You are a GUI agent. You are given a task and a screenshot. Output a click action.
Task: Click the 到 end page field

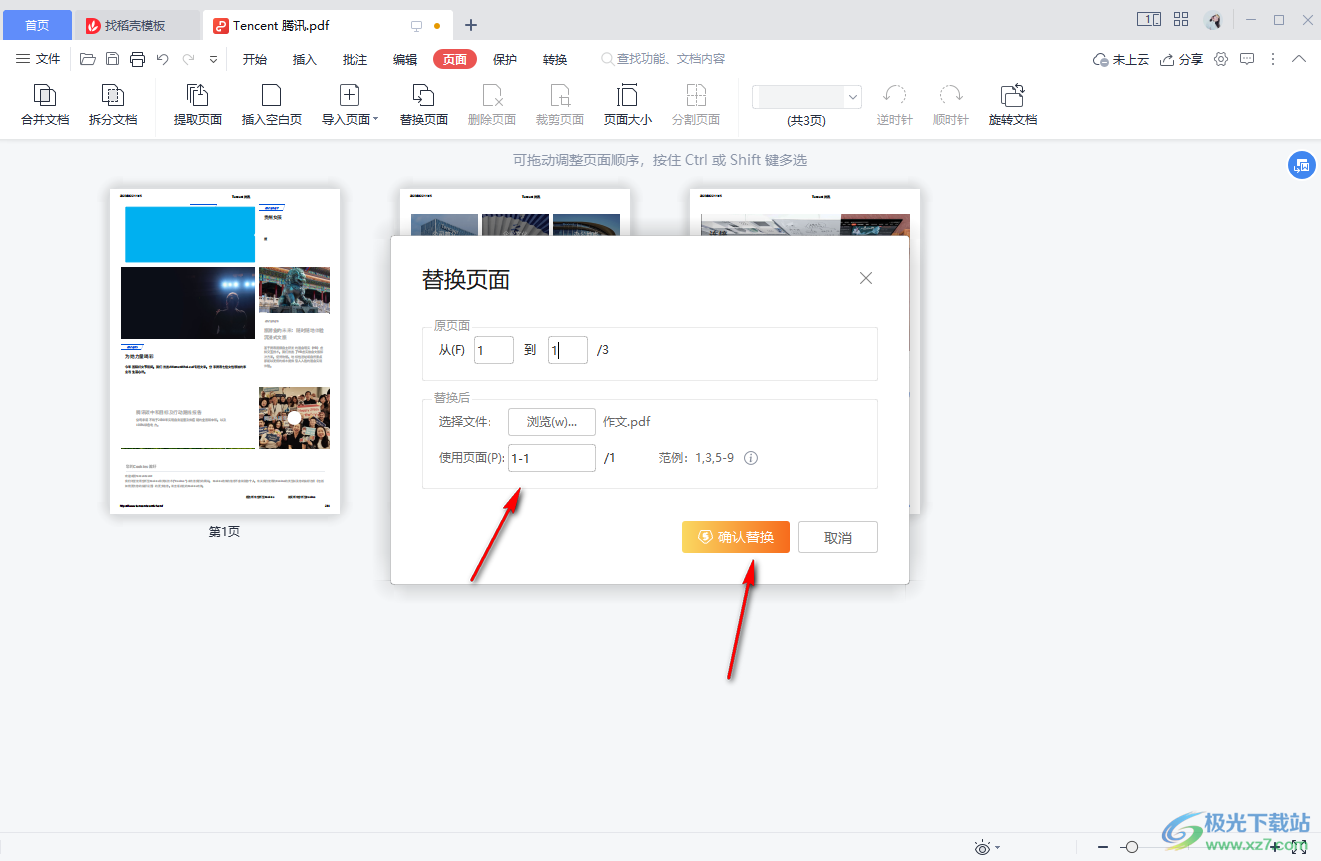click(x=568, y=350)
